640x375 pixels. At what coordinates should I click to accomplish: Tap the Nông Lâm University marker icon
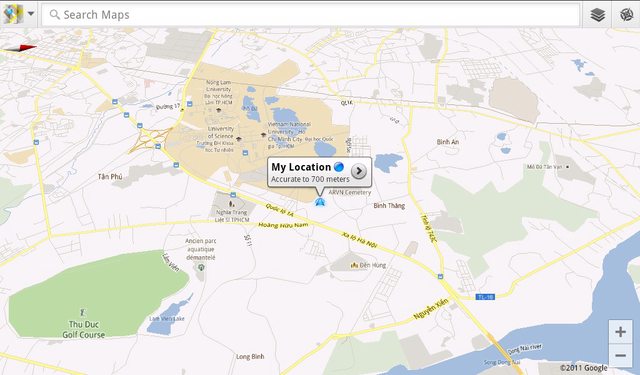[218, 110]
